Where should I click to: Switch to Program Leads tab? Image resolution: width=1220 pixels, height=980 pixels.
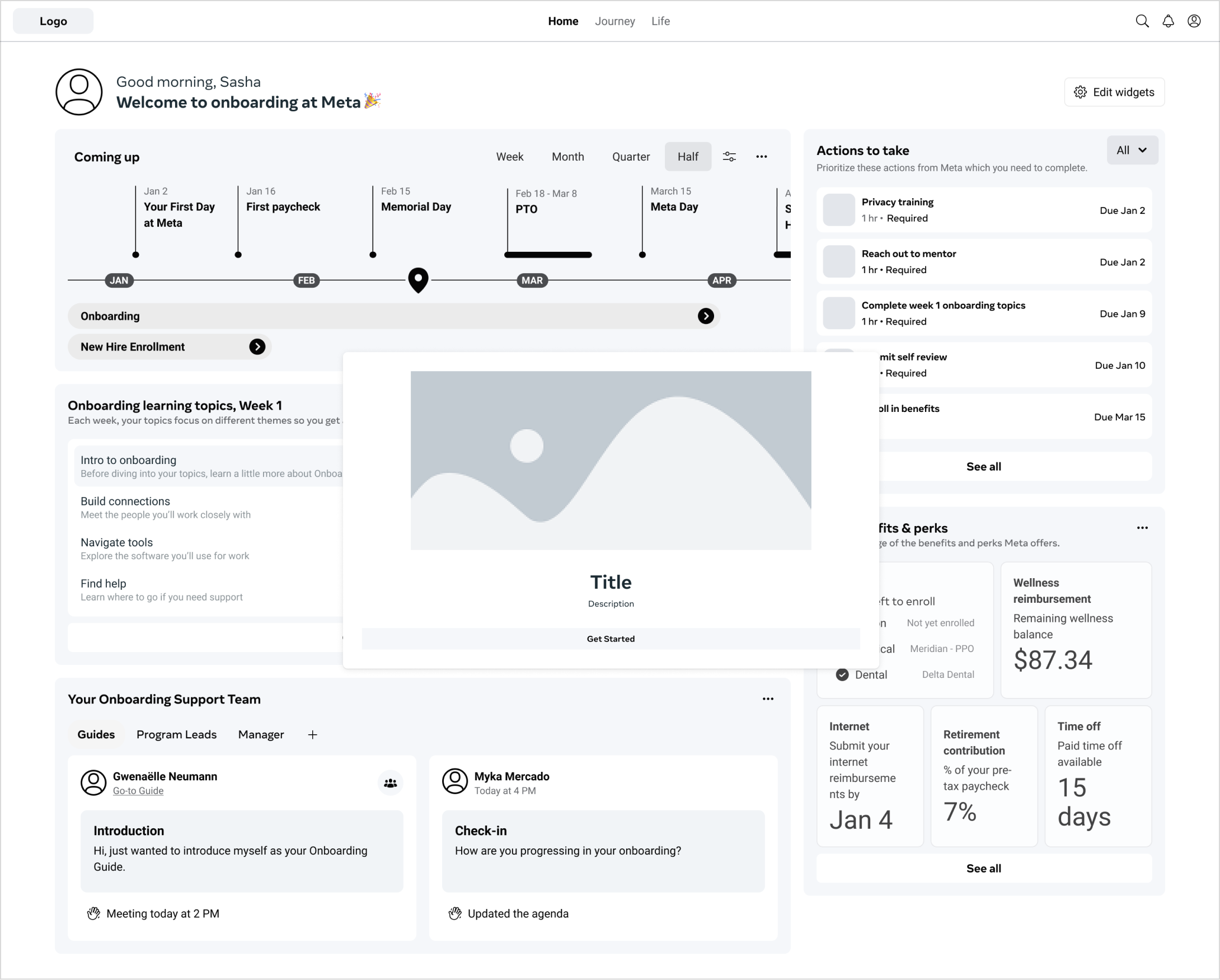click(x=176, y=734)
